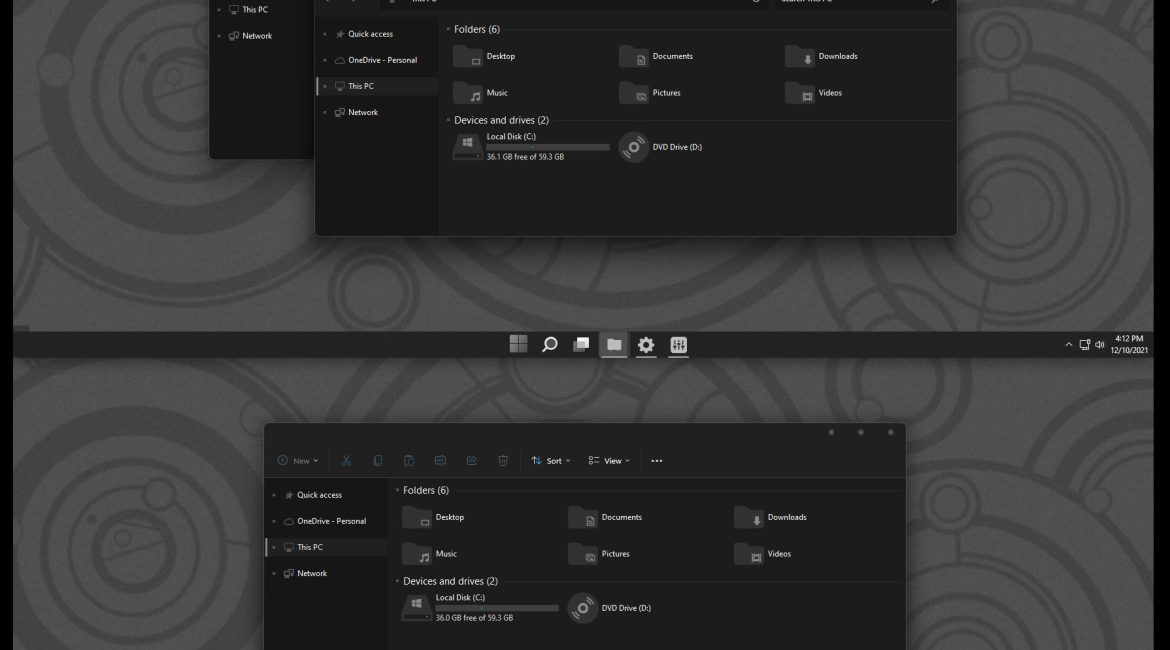This screenshot has width=1170, height=650.
Task: Open the Documents folder in the top window
Action: click(657, 56)
